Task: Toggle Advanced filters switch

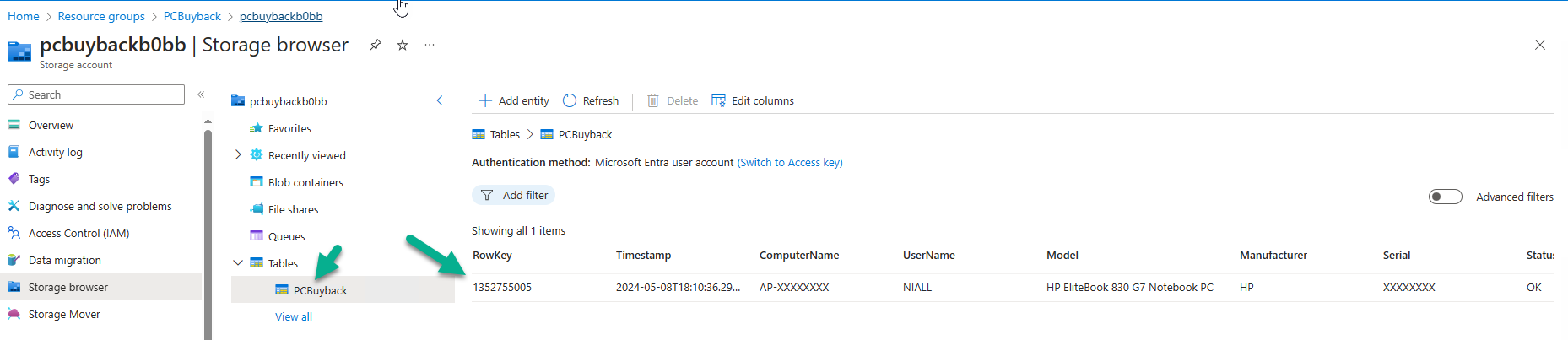Action: click(1445, 197)
